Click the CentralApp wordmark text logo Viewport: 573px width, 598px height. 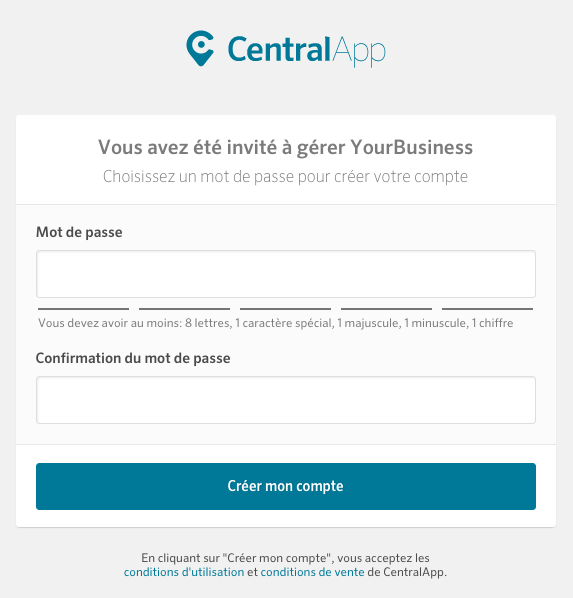[307, 51]
